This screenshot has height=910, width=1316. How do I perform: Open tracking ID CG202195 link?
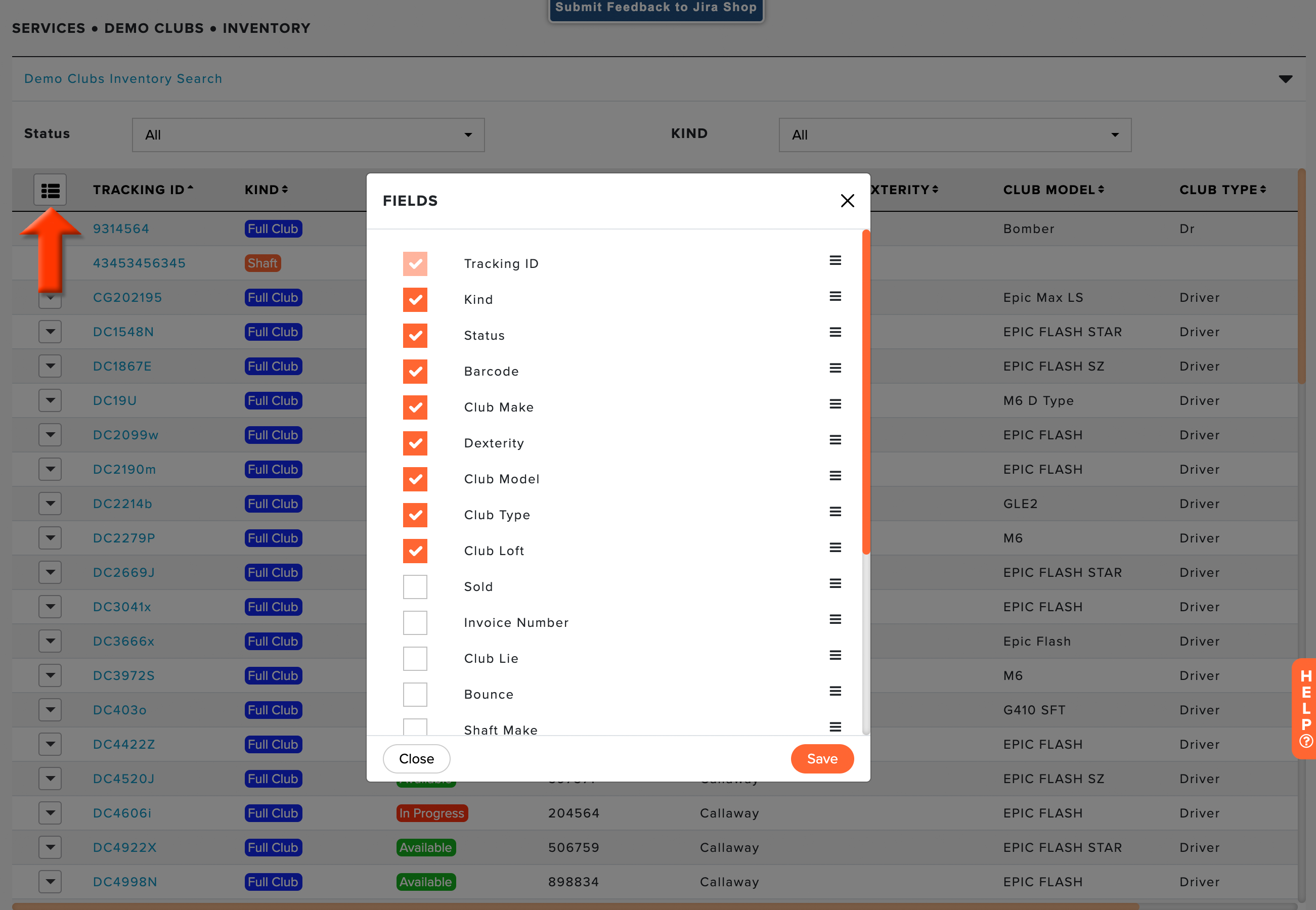tap(128, 298)
